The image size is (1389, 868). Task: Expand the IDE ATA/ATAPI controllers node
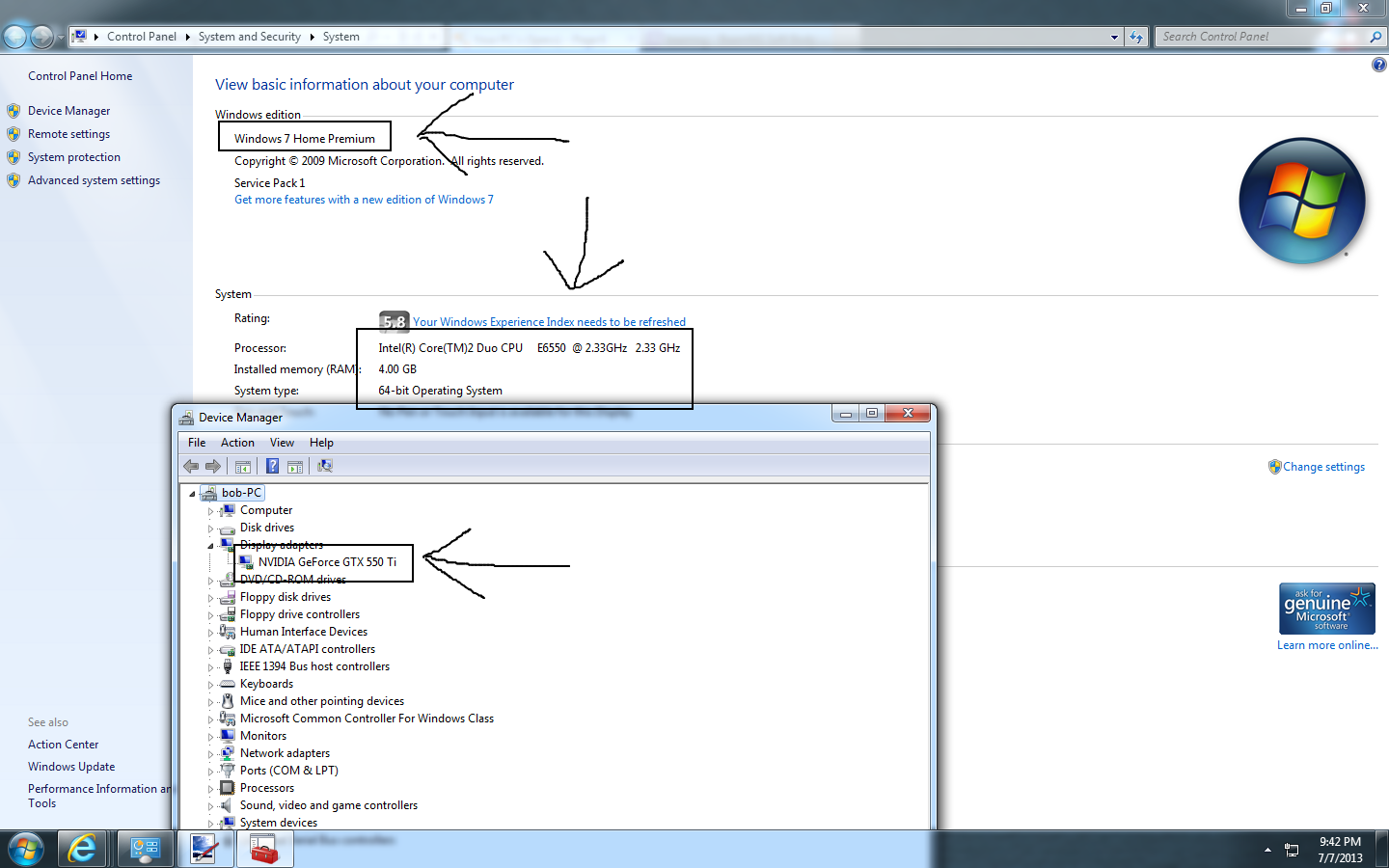click(x=210, y=650)
